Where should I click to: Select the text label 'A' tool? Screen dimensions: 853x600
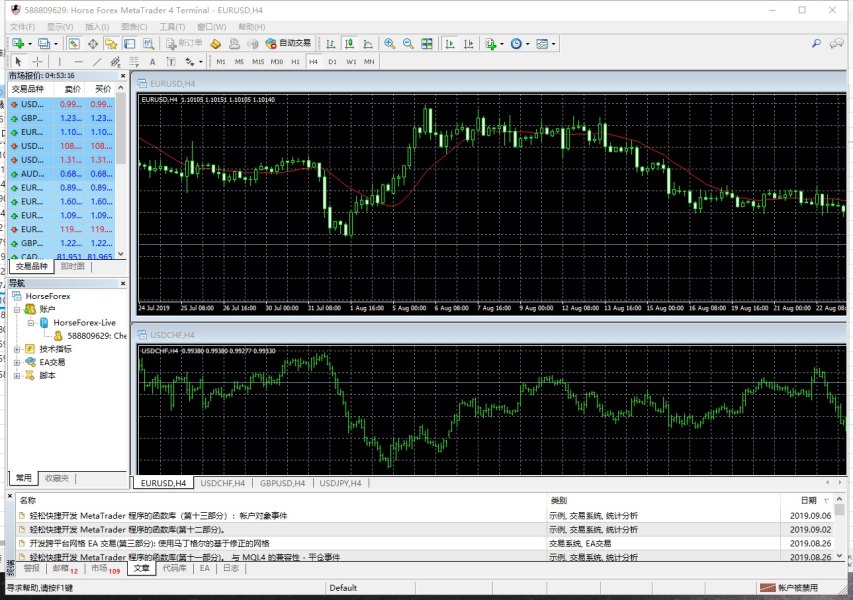click(x=153, y=62)
